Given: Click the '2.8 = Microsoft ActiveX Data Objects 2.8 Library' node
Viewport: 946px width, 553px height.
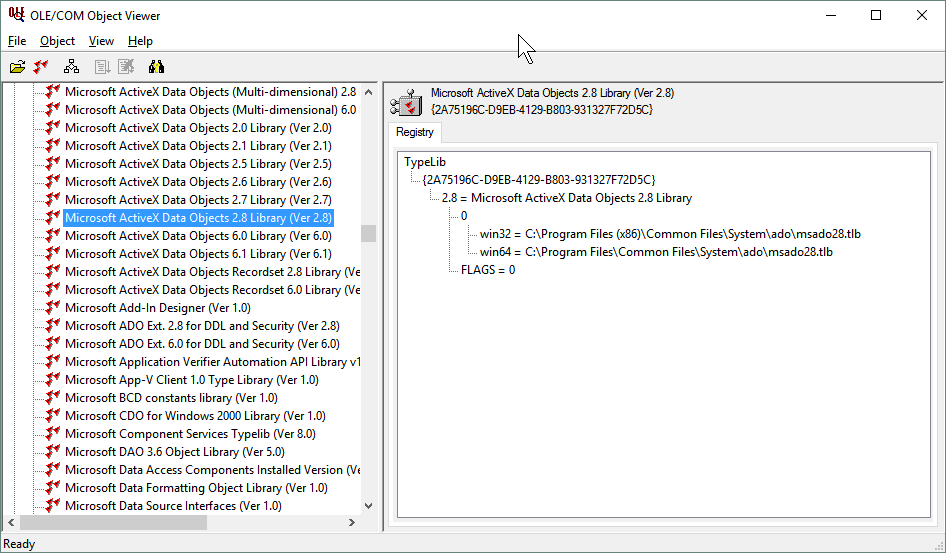Looking at the screenshot, I should click(x=567, y=198).
